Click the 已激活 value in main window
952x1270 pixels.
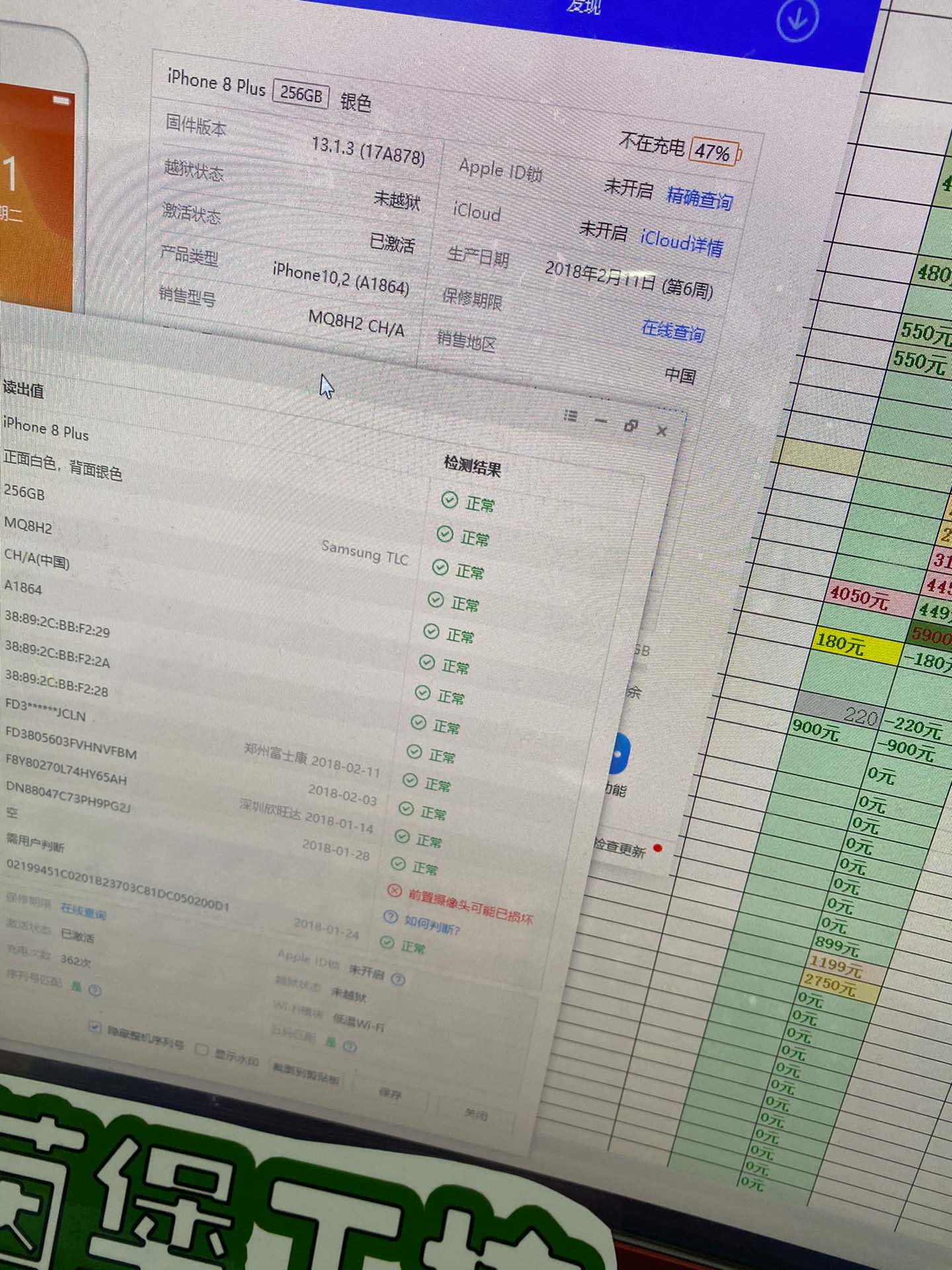393,243
